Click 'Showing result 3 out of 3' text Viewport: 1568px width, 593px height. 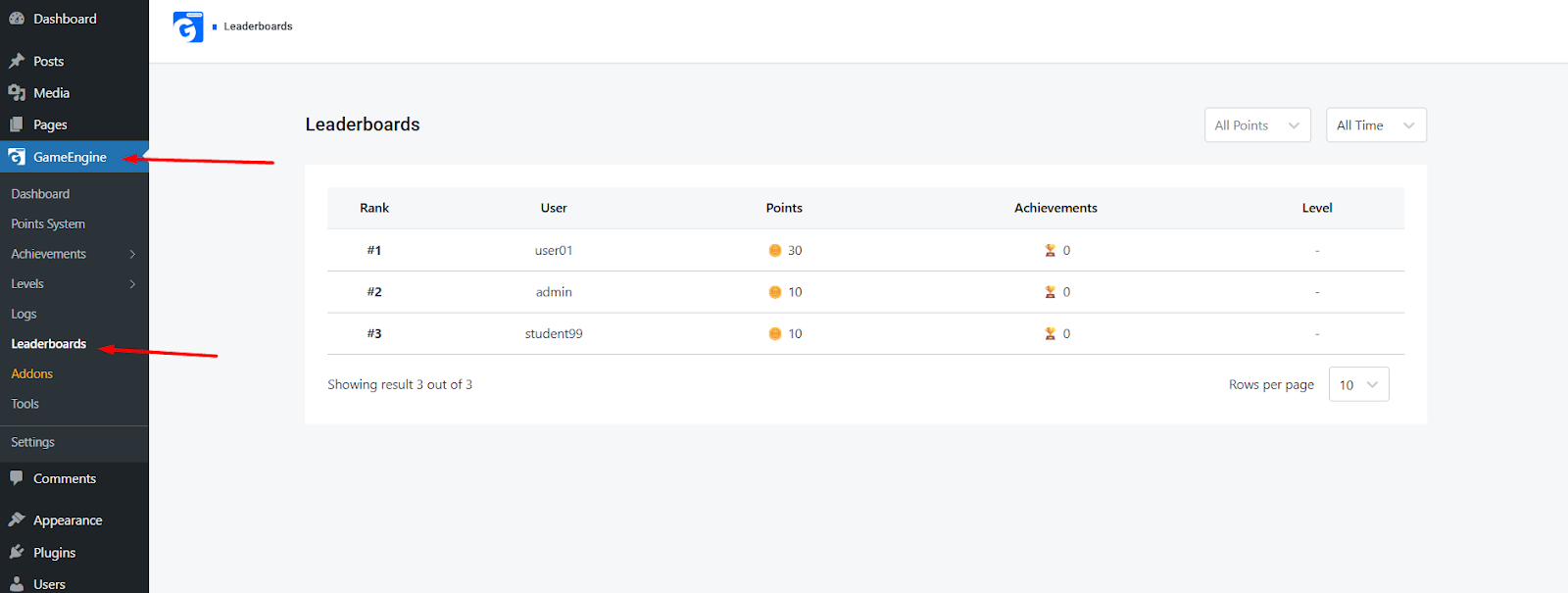tap(400, 384)
